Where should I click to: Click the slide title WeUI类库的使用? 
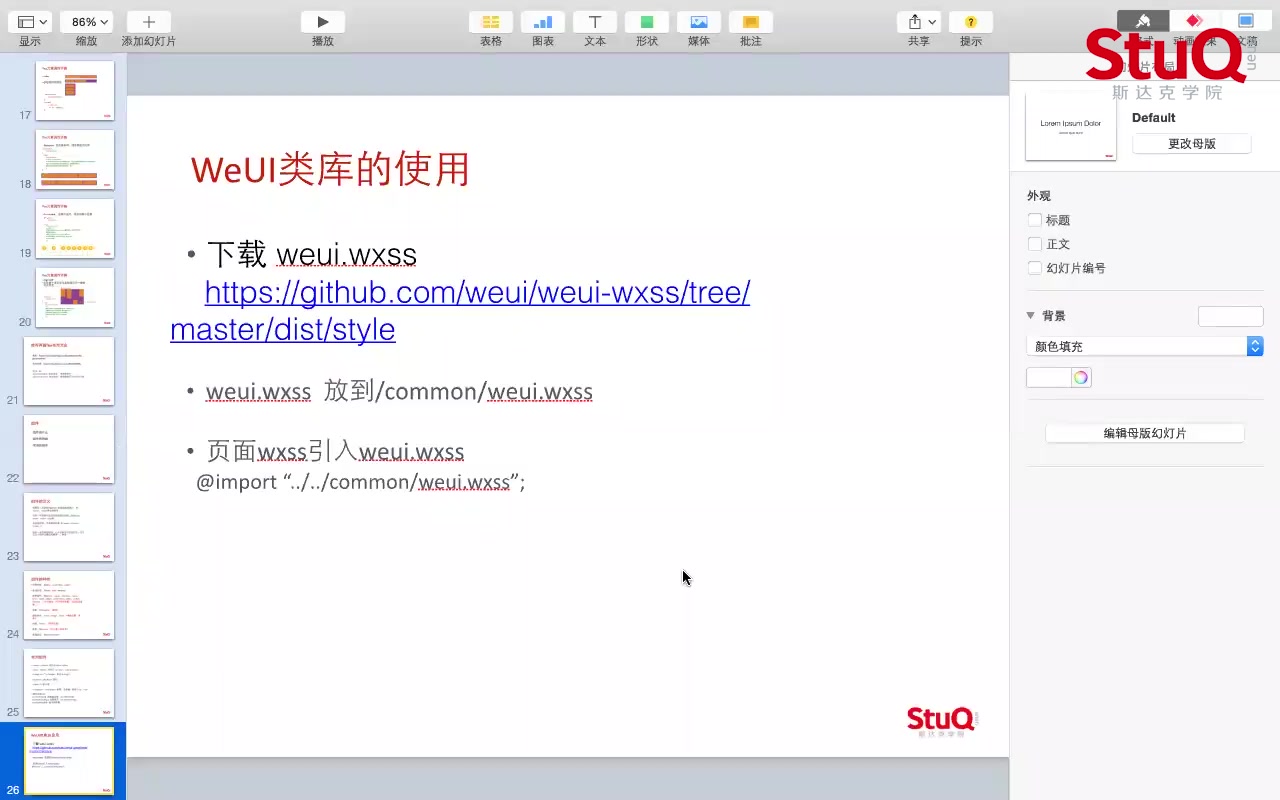(330, 169)
